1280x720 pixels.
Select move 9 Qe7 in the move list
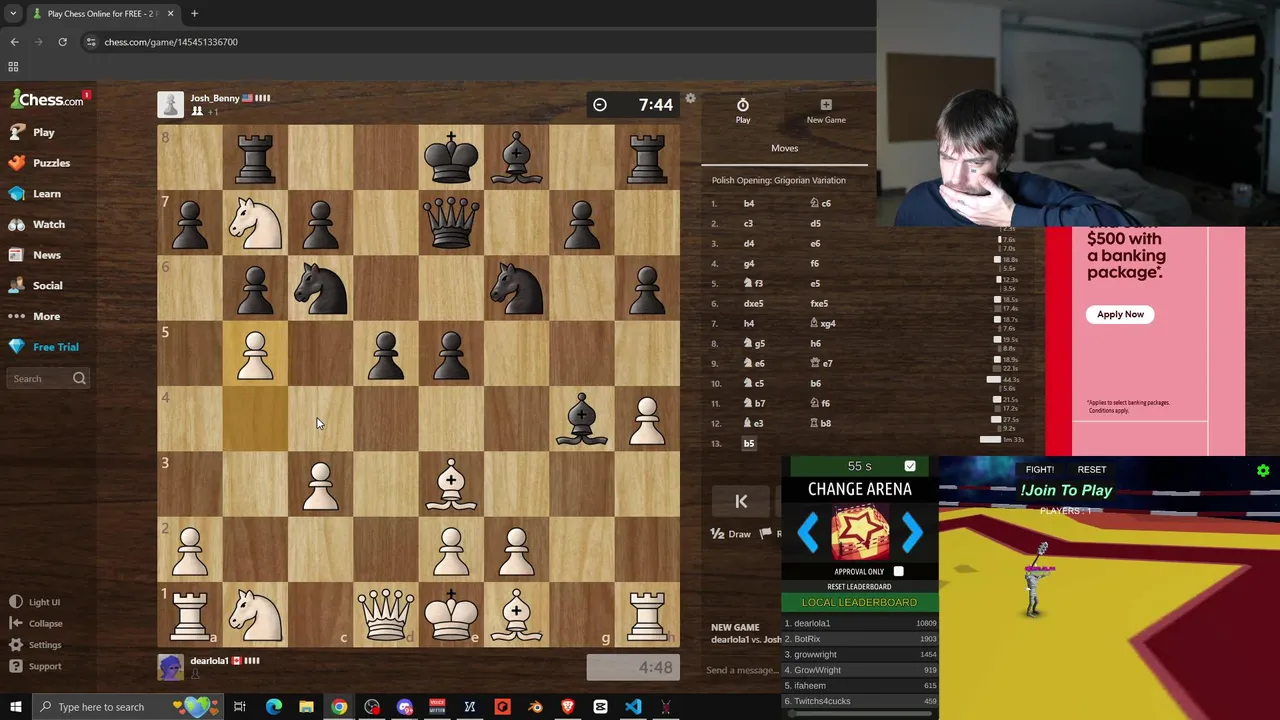(x=821, y=363)
